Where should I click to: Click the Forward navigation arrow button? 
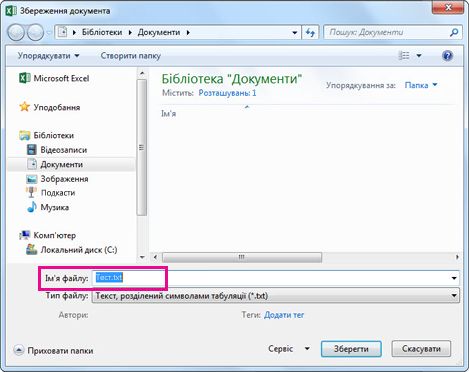click(x=35, y=33)
